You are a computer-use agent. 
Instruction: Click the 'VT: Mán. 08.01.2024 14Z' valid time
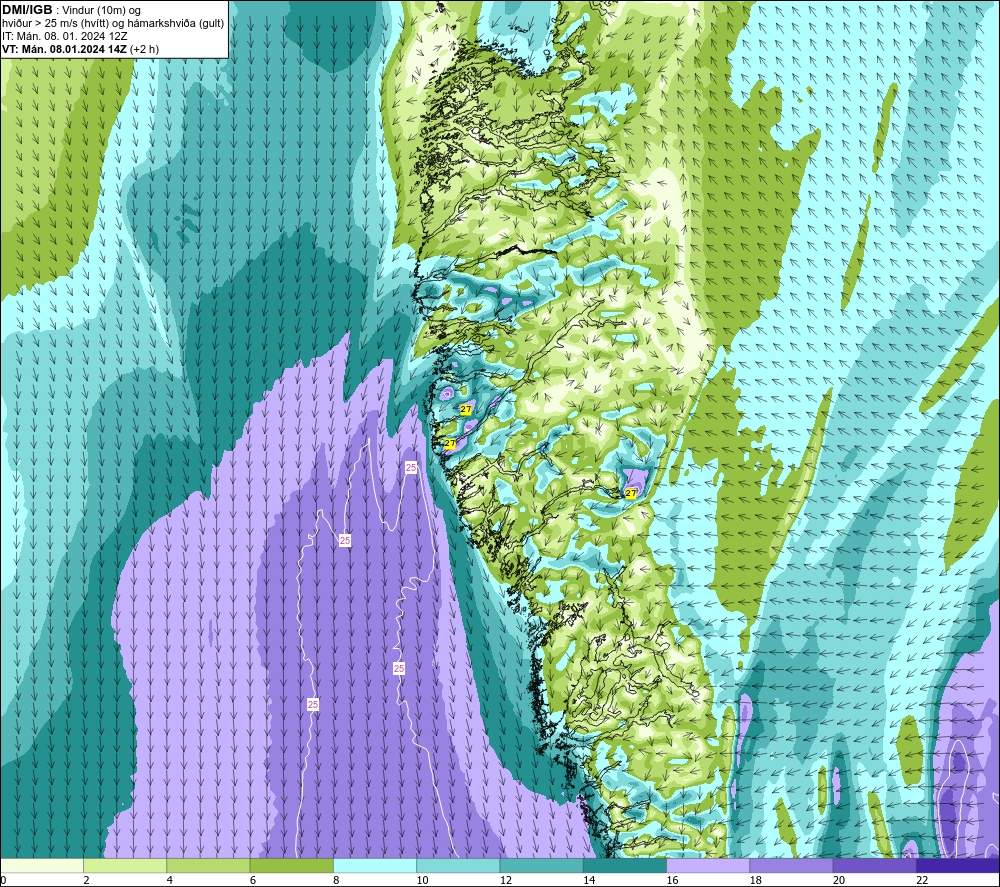pos(64,49)
